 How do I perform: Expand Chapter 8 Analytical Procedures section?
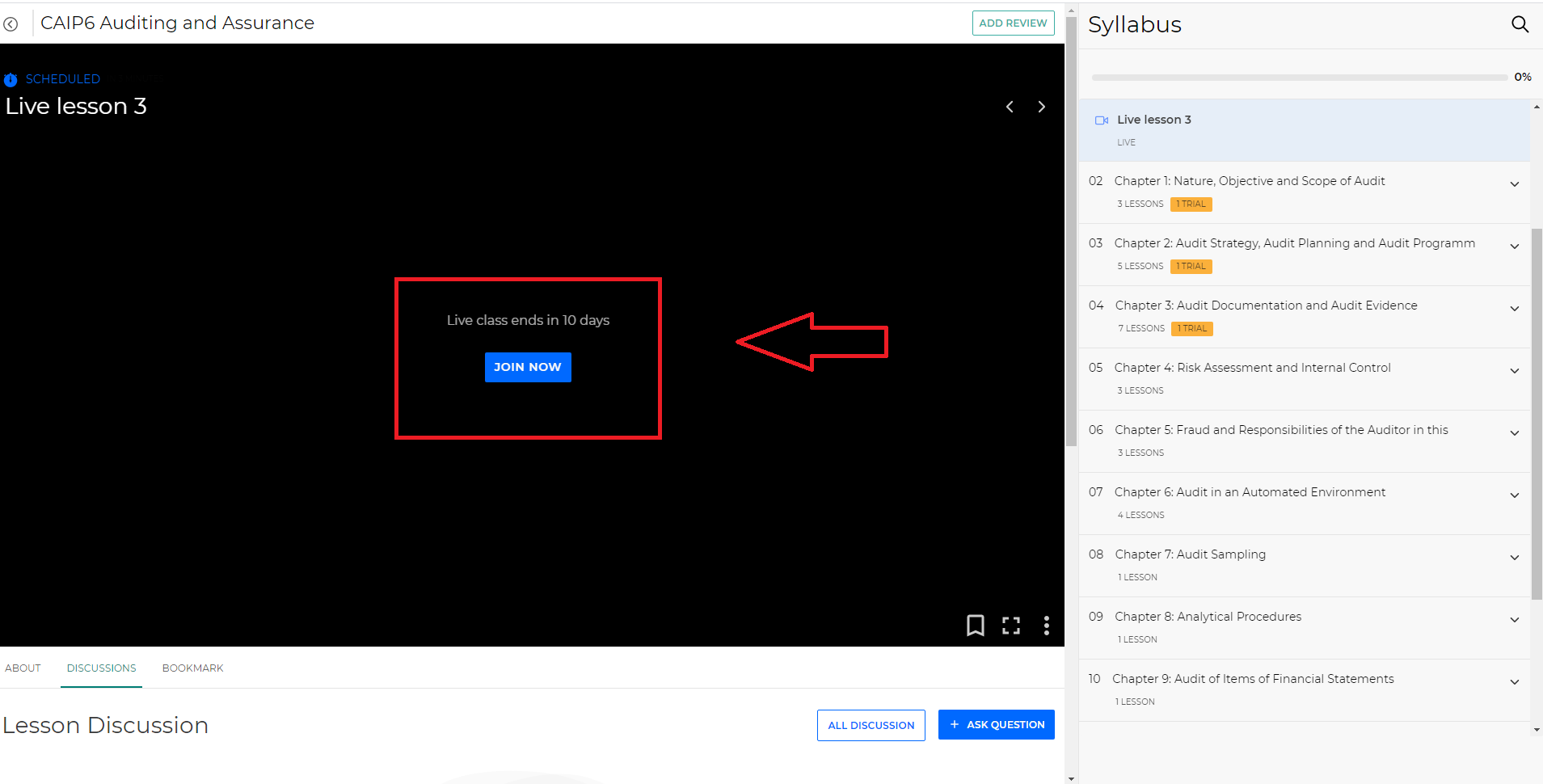pyautogui.click(x=1515, y=620)
